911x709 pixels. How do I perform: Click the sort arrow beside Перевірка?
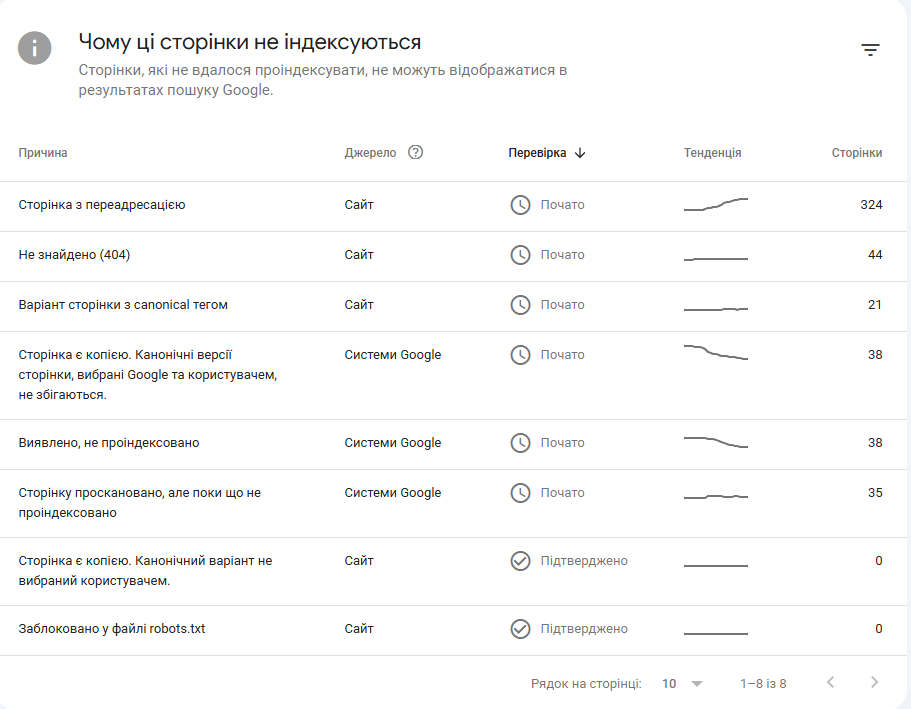coord(580,153)
